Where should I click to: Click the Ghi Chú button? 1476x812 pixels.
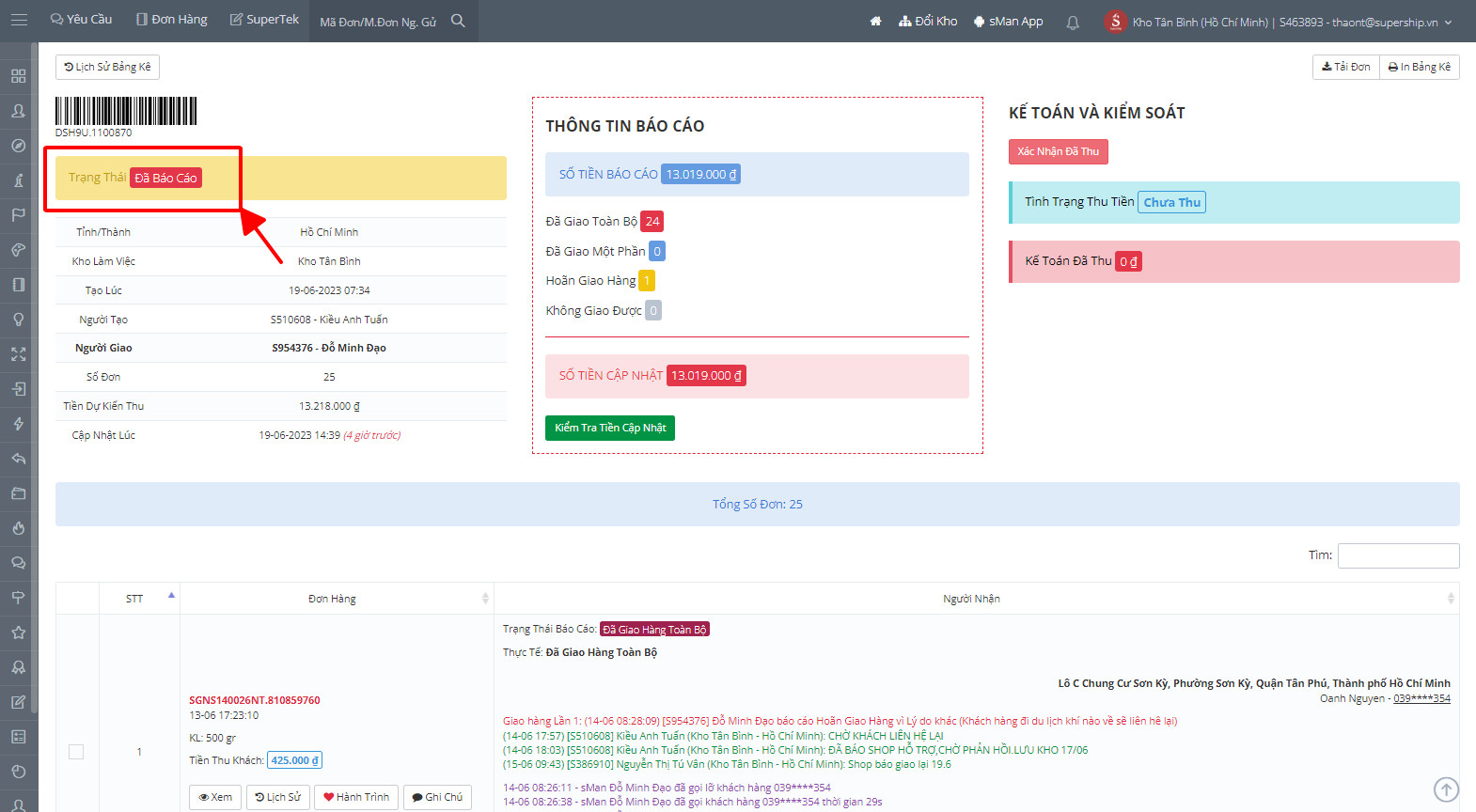click(437, 797)
